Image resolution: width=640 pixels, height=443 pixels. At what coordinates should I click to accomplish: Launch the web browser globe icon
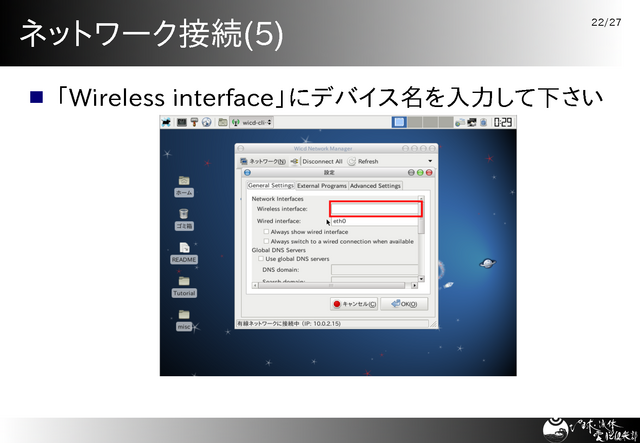click(x=207, y=122)
